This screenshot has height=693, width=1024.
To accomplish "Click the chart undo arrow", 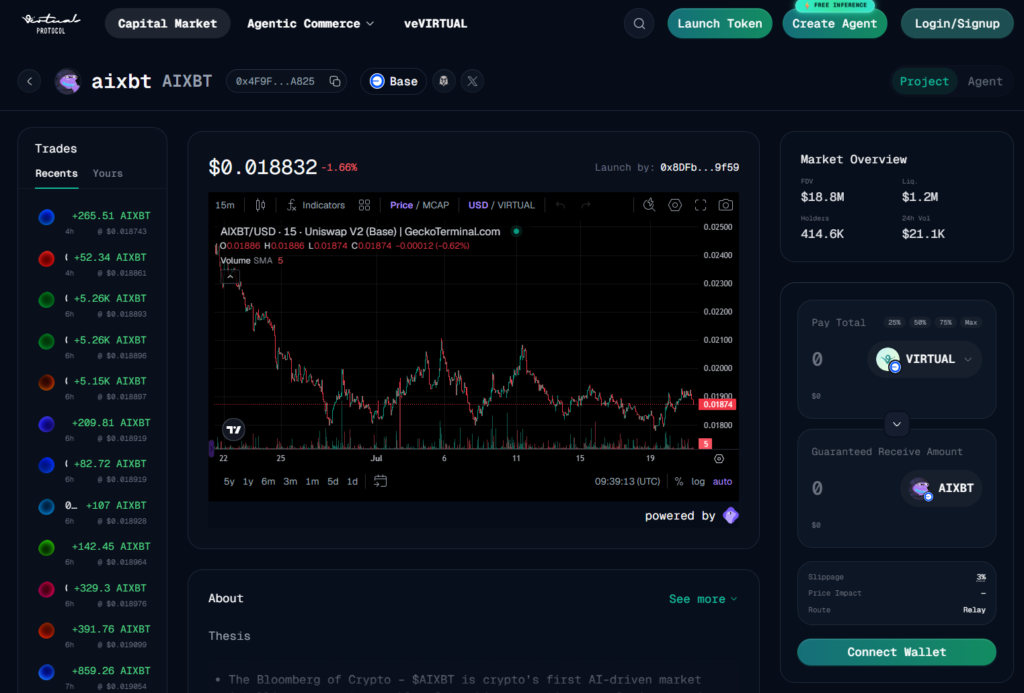I will [560, 205].
